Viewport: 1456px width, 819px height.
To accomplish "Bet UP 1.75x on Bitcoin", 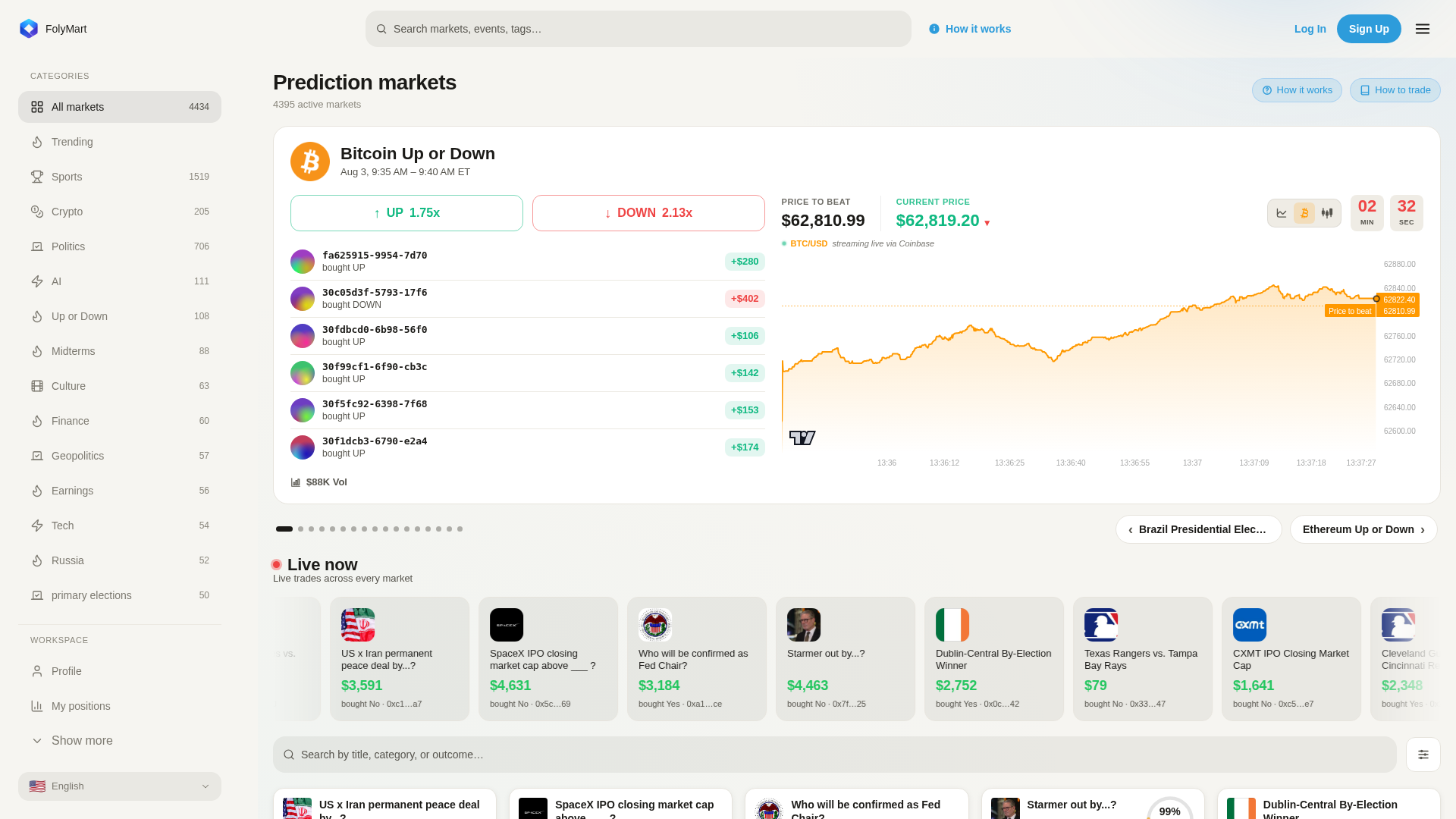I will 406,213.
